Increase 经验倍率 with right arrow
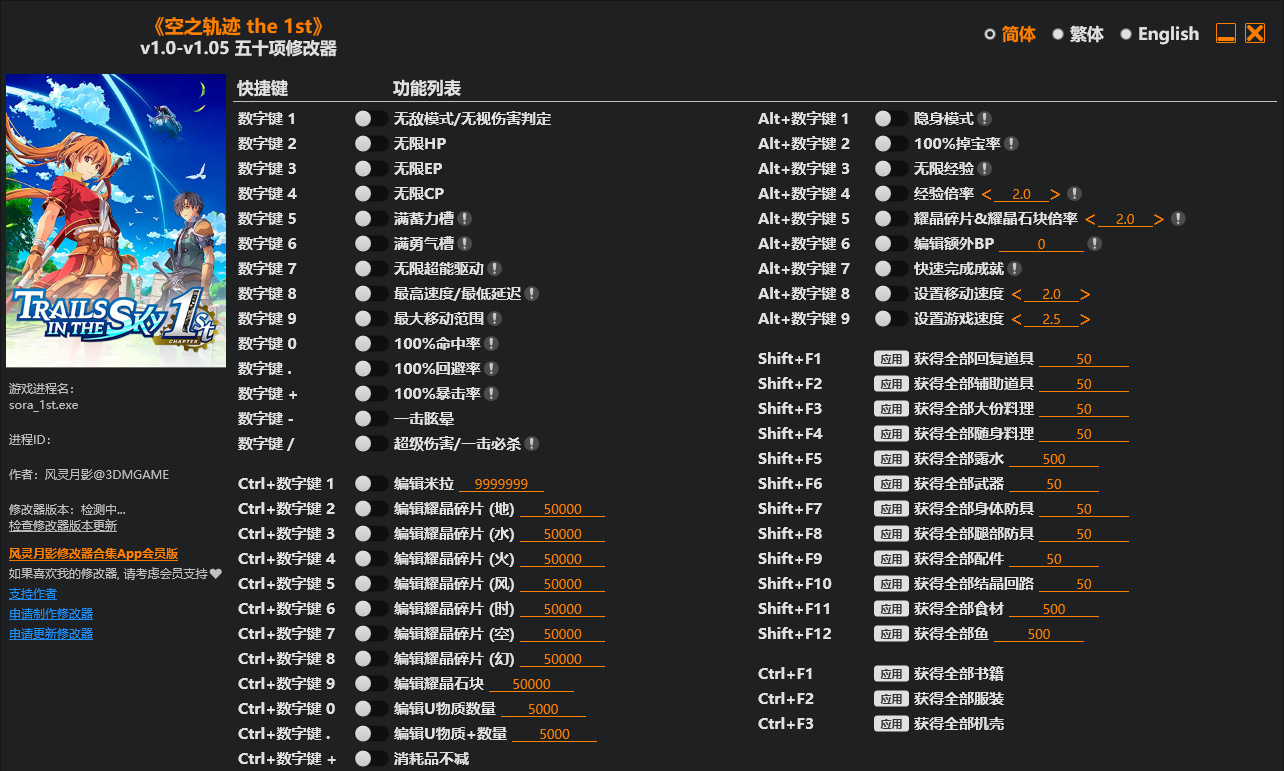 [1055, 194]
